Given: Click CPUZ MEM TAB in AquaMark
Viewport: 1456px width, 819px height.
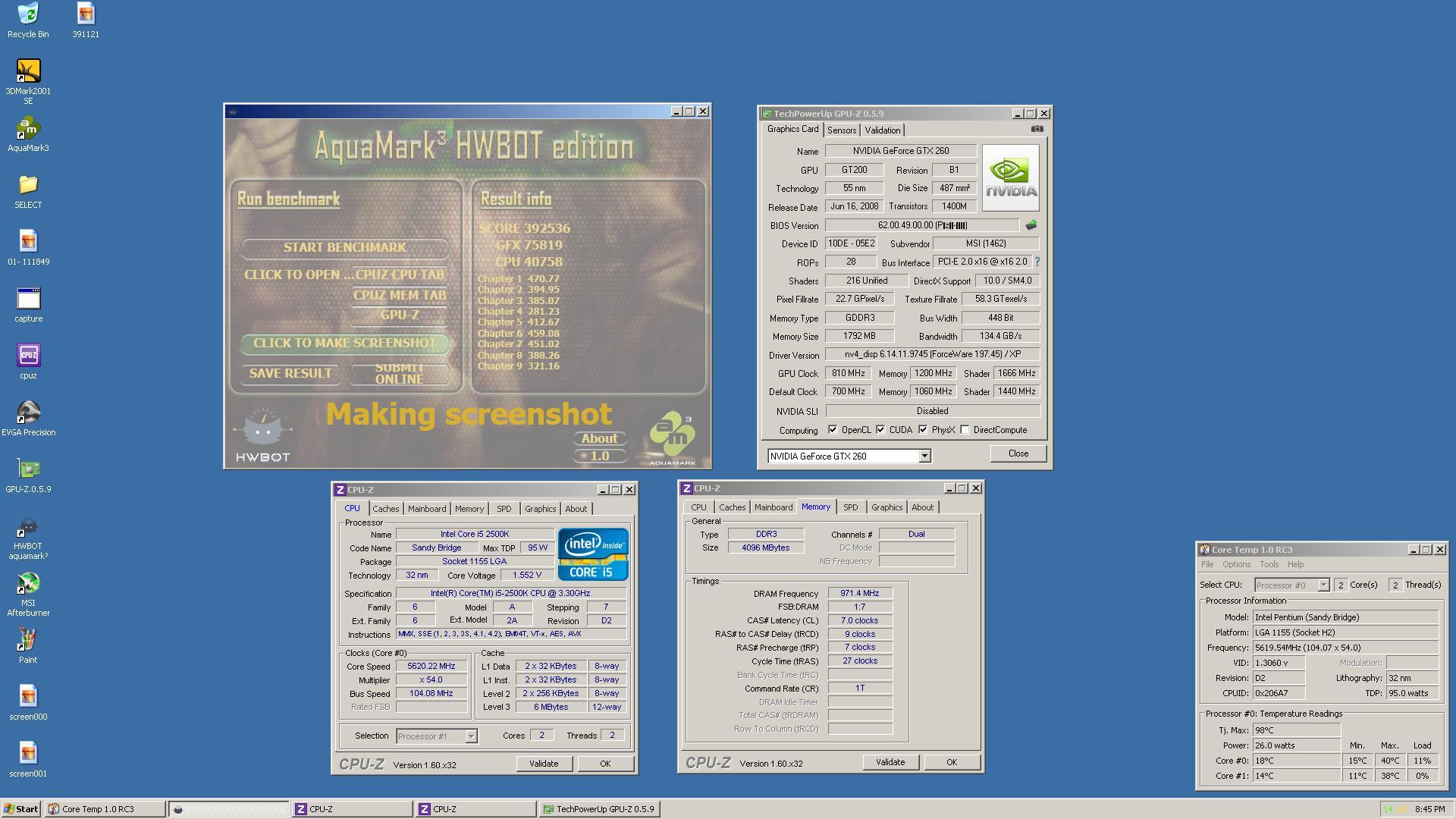Looking at the screenshot, I should [x=400, y=295].
